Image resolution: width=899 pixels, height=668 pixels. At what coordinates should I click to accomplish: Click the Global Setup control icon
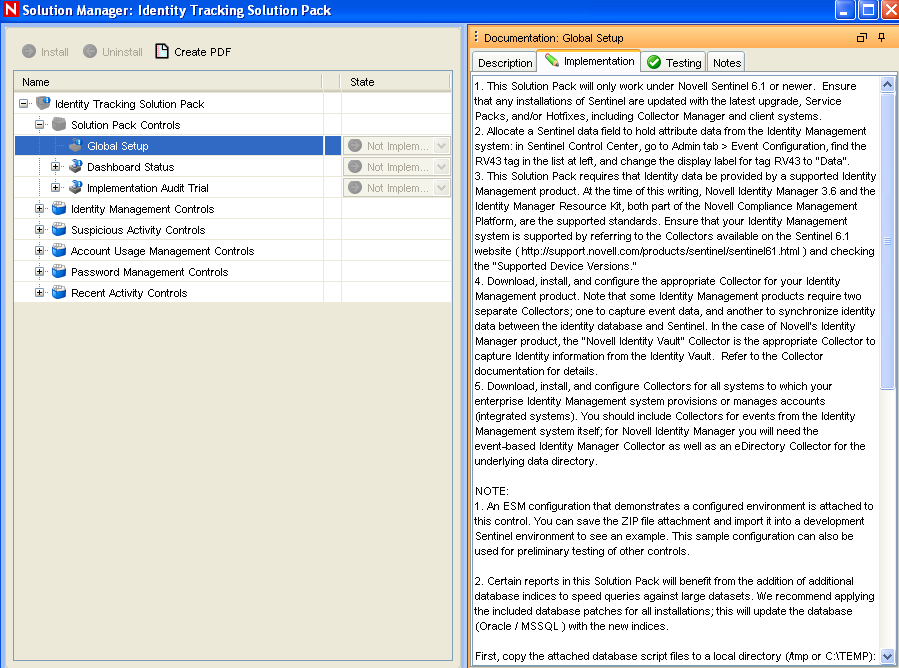tap(76, 146)
